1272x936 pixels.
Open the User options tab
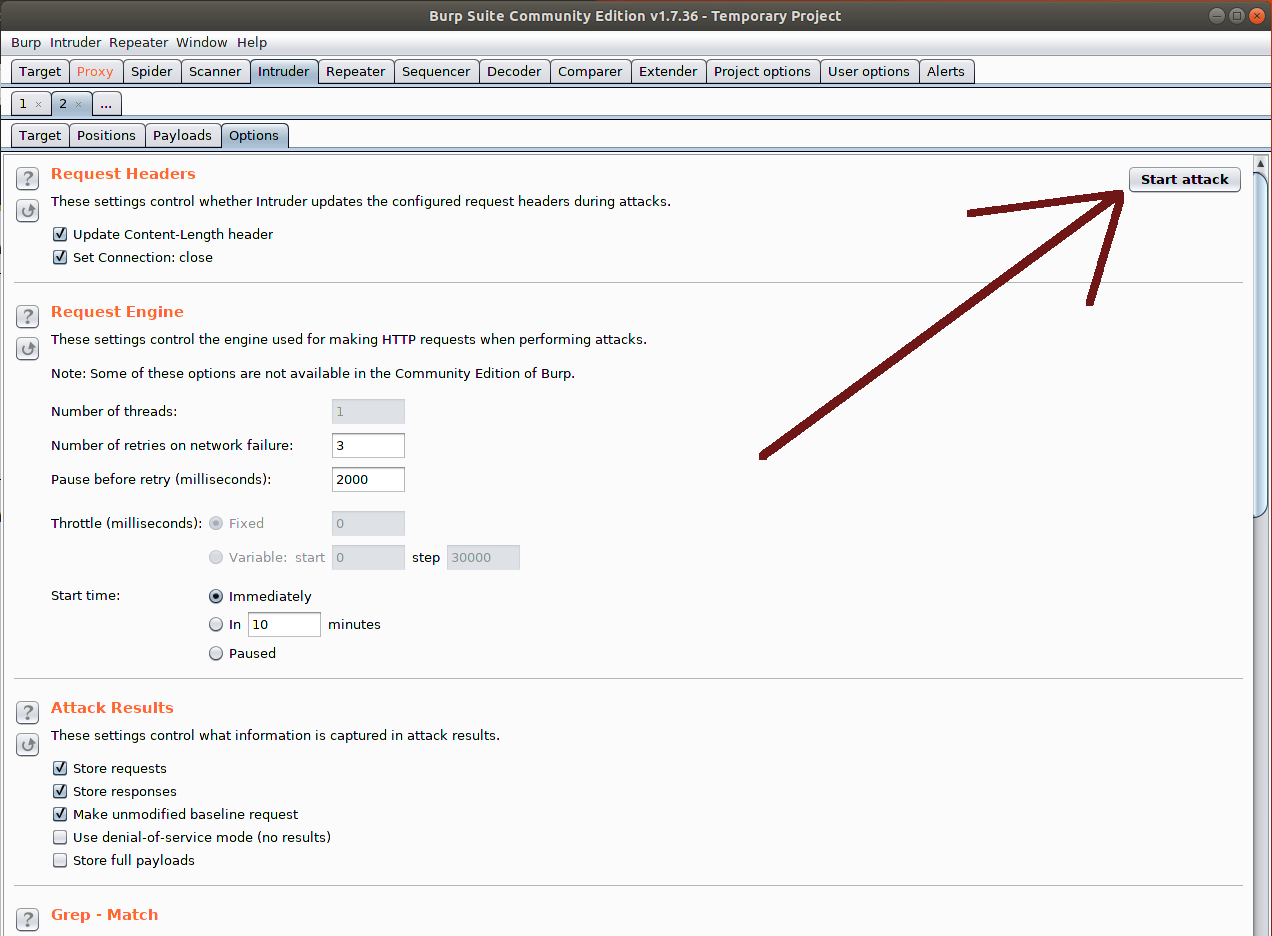(x=869, y=71)
